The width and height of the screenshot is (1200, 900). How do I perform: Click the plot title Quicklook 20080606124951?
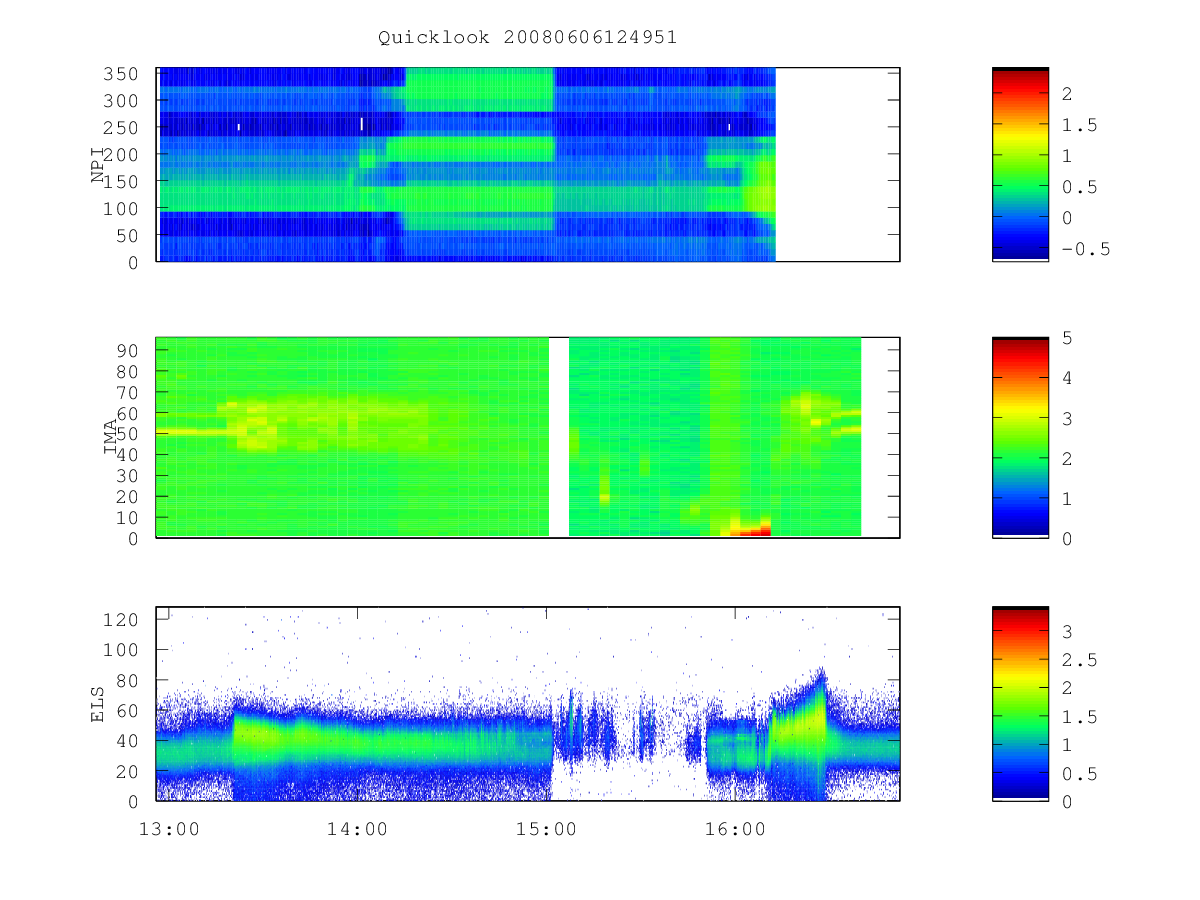(528, 38)
